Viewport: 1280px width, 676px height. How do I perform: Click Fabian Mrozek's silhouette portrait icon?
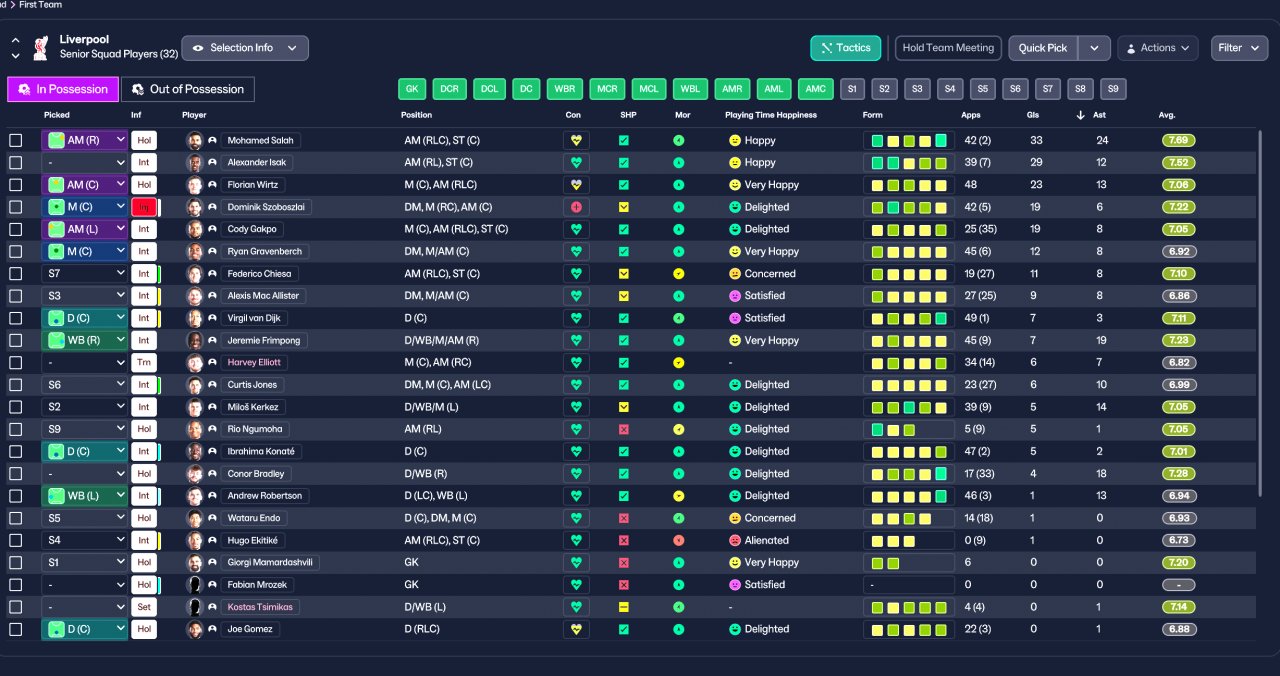coord(195,585)
